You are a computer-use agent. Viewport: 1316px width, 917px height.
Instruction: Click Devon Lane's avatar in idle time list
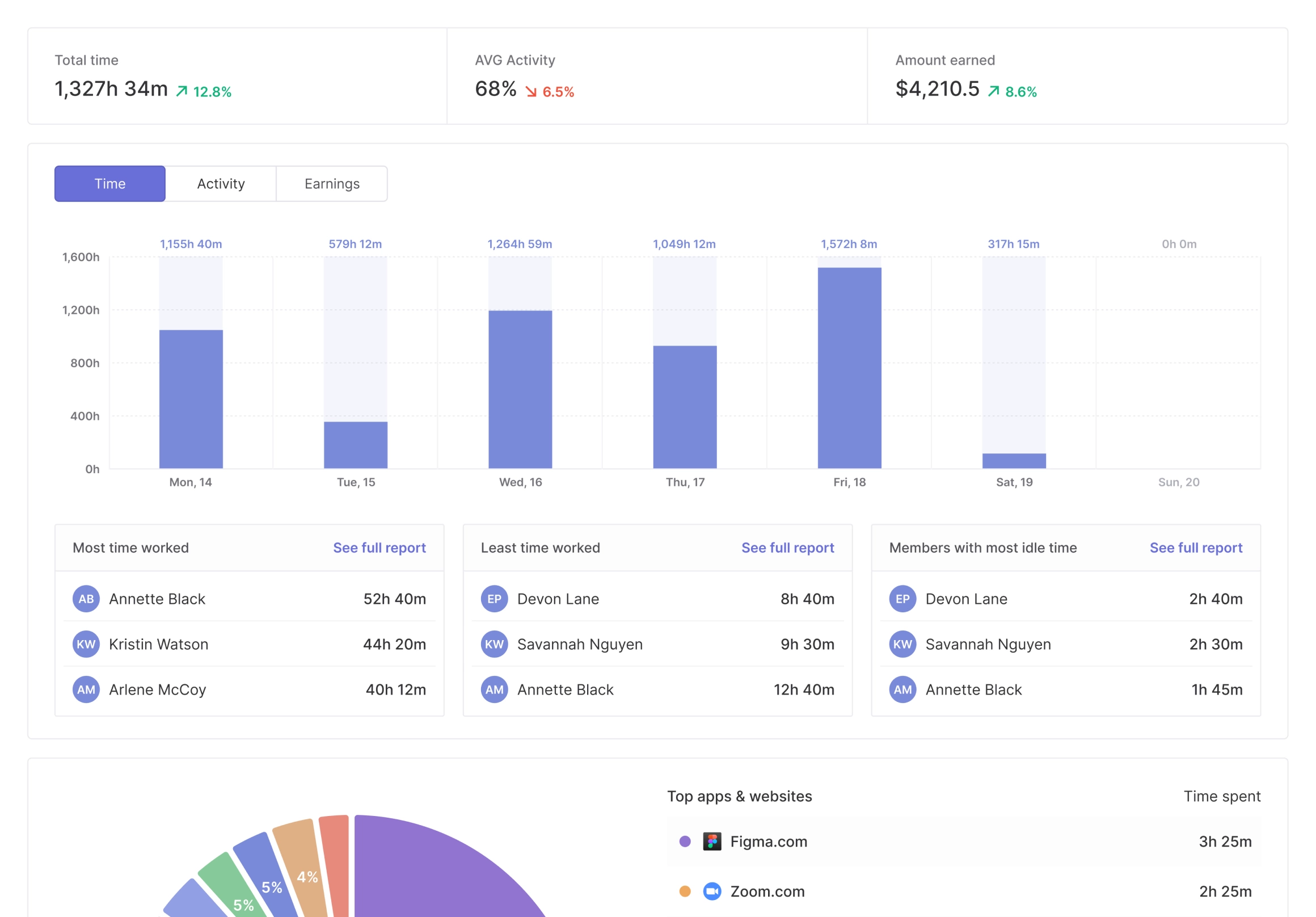coord(902,599)
